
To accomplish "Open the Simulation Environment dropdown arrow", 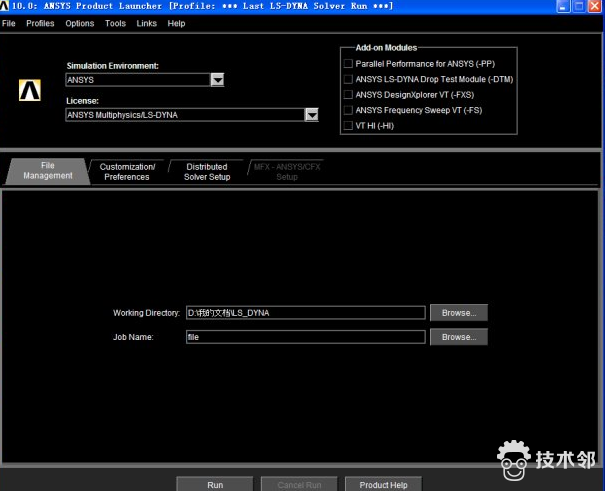I will point(217,80).
